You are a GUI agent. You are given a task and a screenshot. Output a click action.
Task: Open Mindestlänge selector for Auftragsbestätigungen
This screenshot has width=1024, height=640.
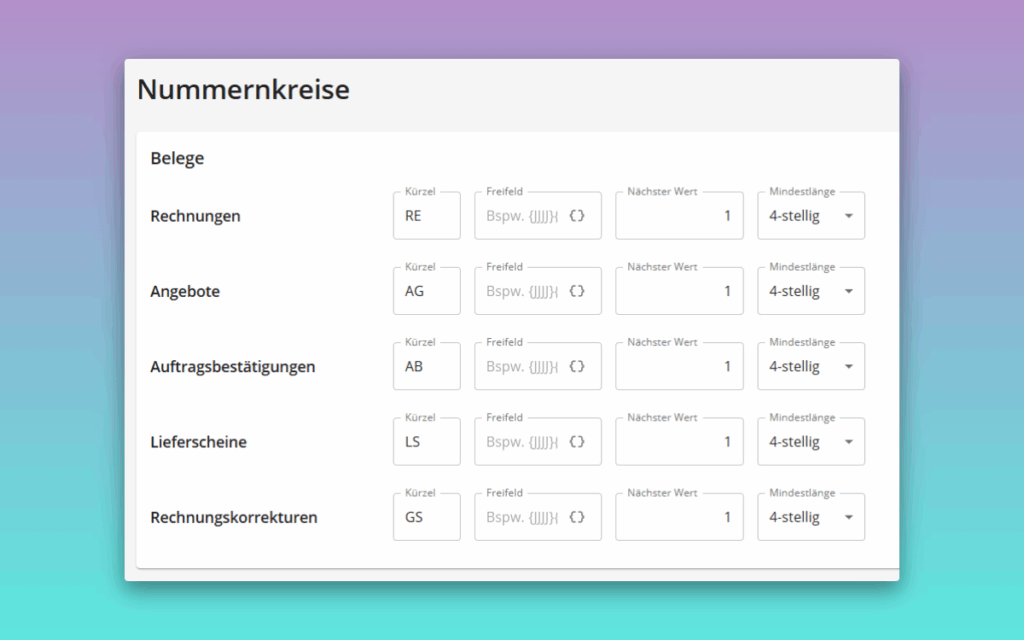point(810,367)
